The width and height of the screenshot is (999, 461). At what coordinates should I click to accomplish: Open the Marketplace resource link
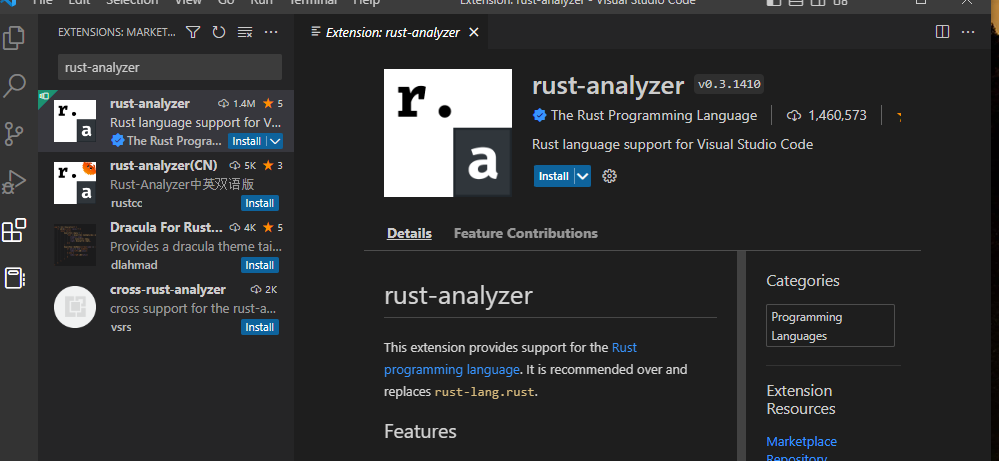(801, 441)
